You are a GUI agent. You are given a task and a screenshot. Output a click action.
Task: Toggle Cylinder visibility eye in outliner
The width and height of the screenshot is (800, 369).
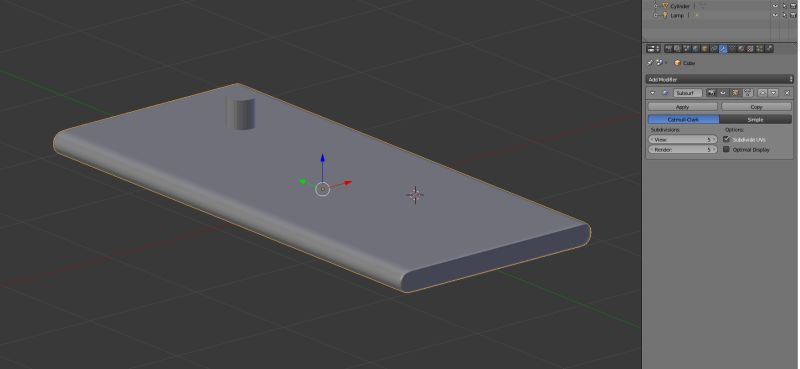pyautogui.click(x=775, y=6)
